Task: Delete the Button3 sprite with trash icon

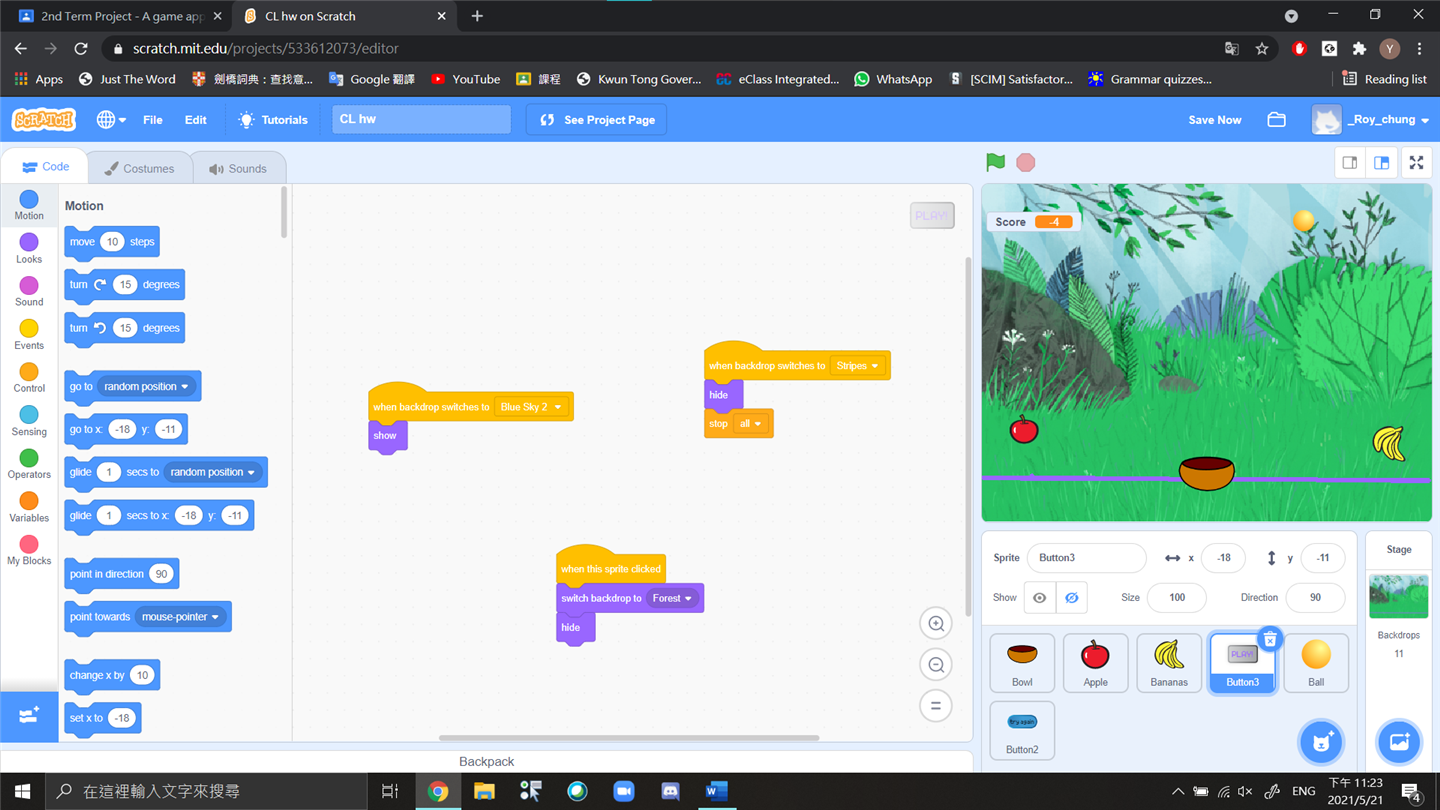Action: coord(1269,640)
